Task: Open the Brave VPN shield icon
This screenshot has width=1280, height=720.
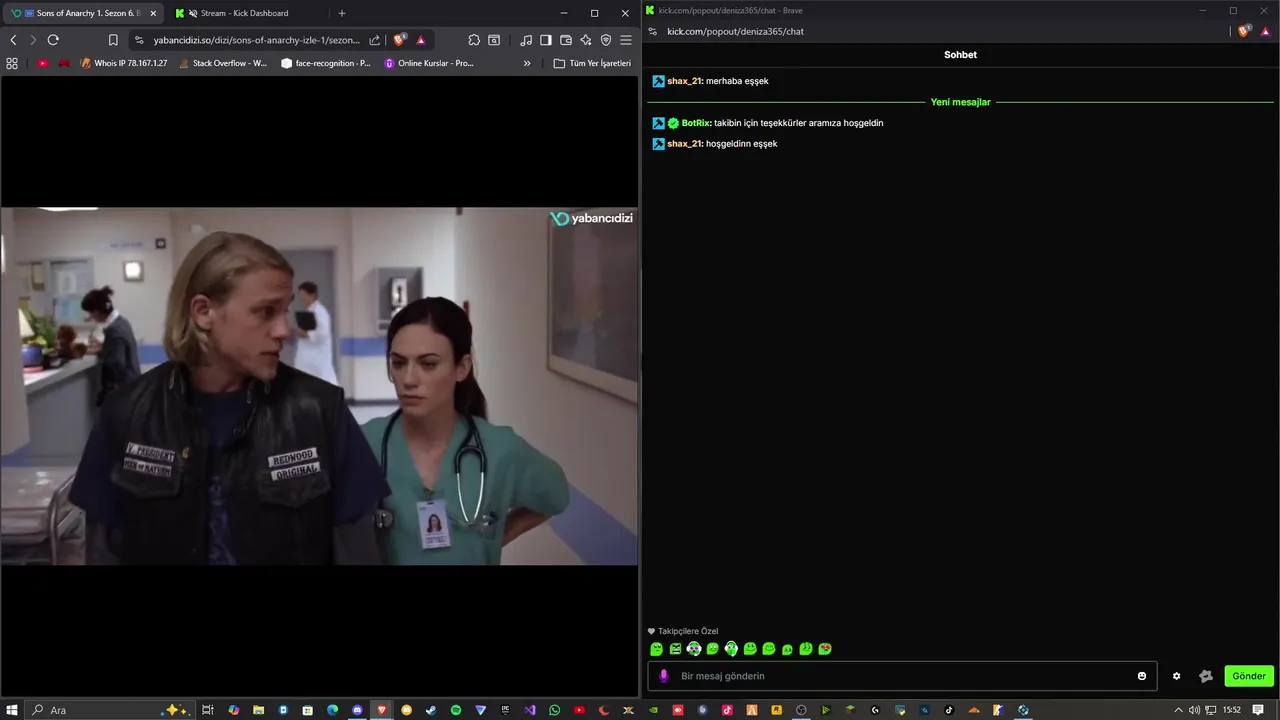Action: [x=606, y=40]
